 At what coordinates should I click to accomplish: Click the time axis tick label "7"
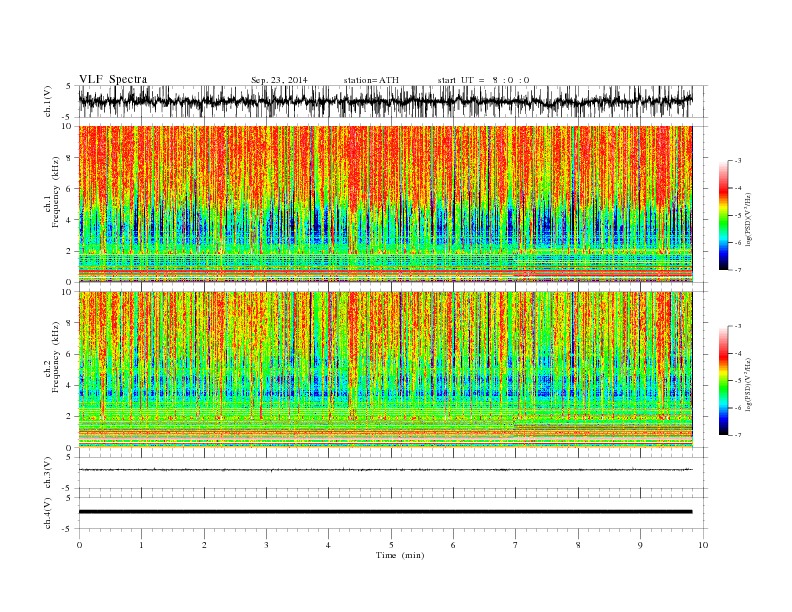click(516, 545)
